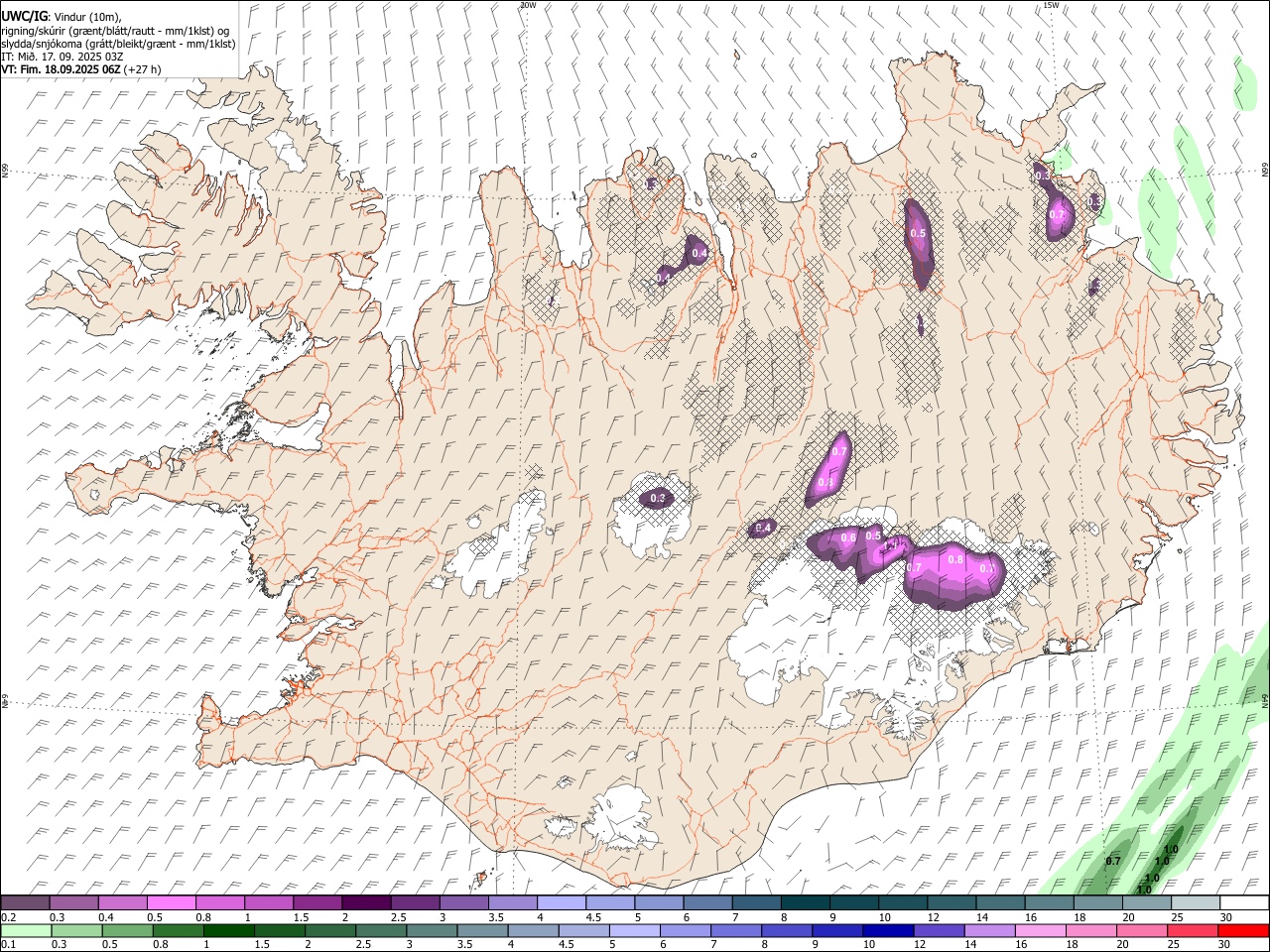Select pale grey snow swatch between 20 and 25
The width and height of the screenshot is (1270, 952).
pos(1146,903)
